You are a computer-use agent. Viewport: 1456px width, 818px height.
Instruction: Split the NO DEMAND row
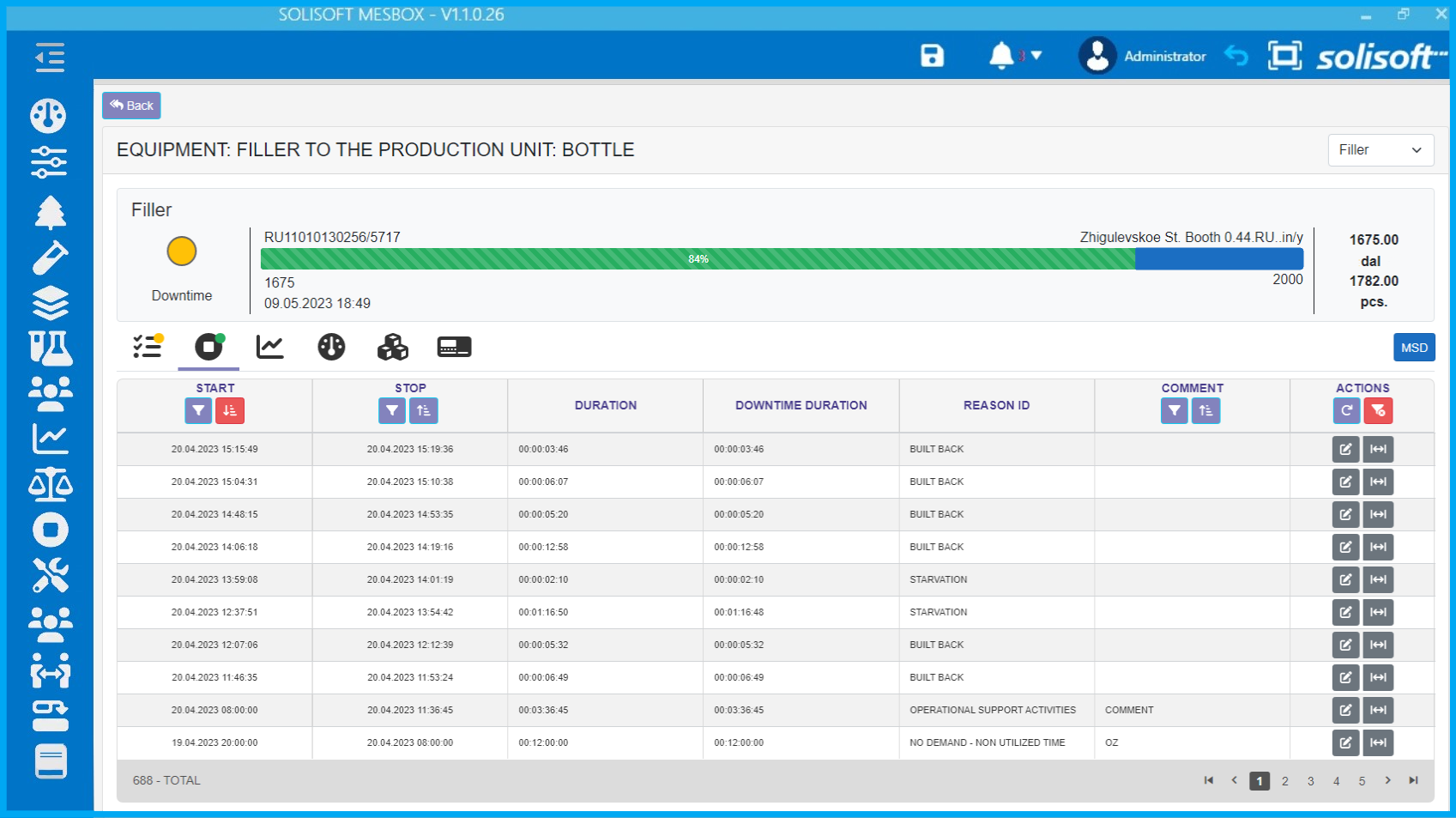pos(1378,742)
